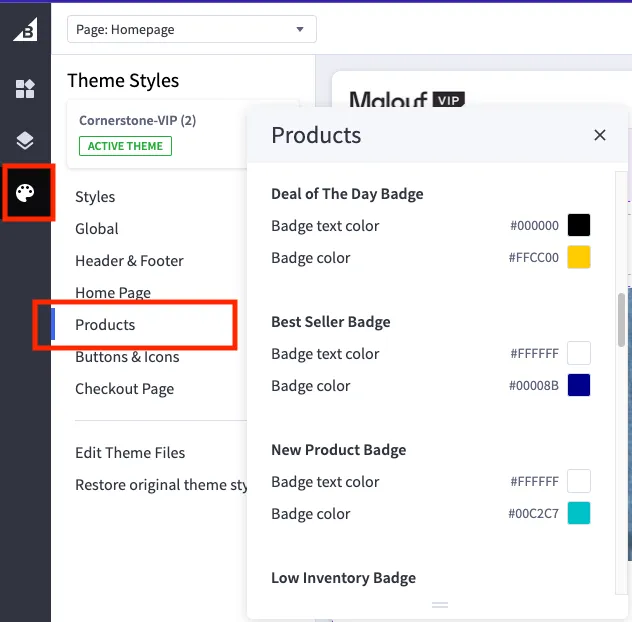Click the BigCommerce logo icon
This screenshot has height=622, width=632.
point(25,30)
